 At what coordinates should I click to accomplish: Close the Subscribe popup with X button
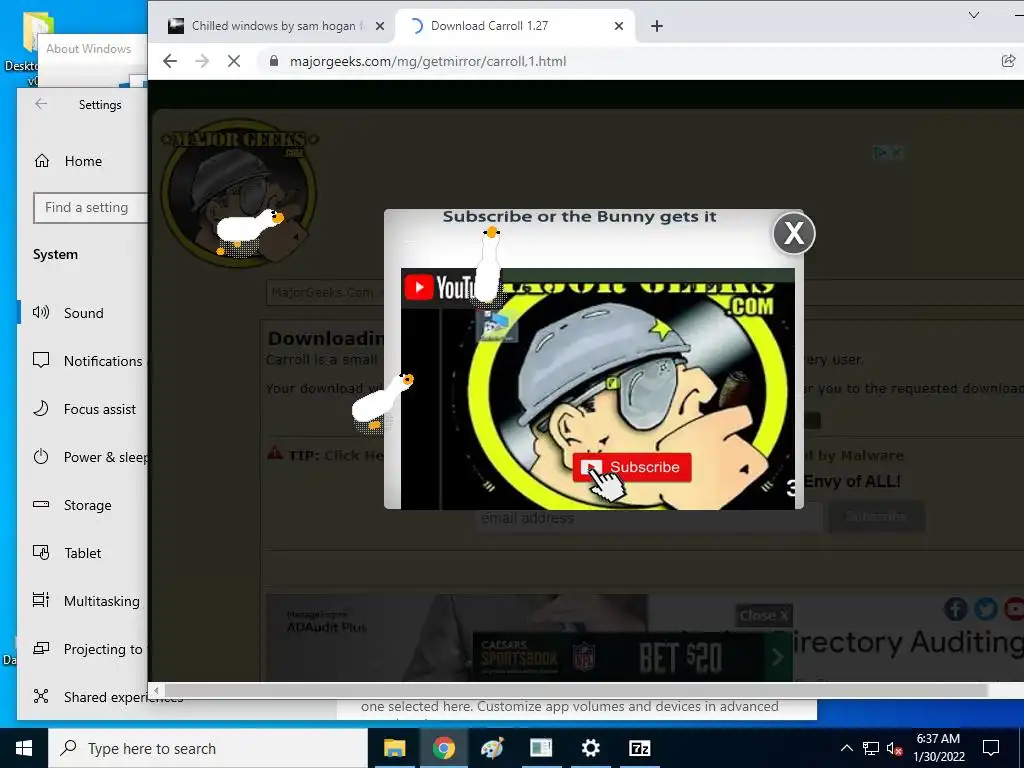pos(793,232)
